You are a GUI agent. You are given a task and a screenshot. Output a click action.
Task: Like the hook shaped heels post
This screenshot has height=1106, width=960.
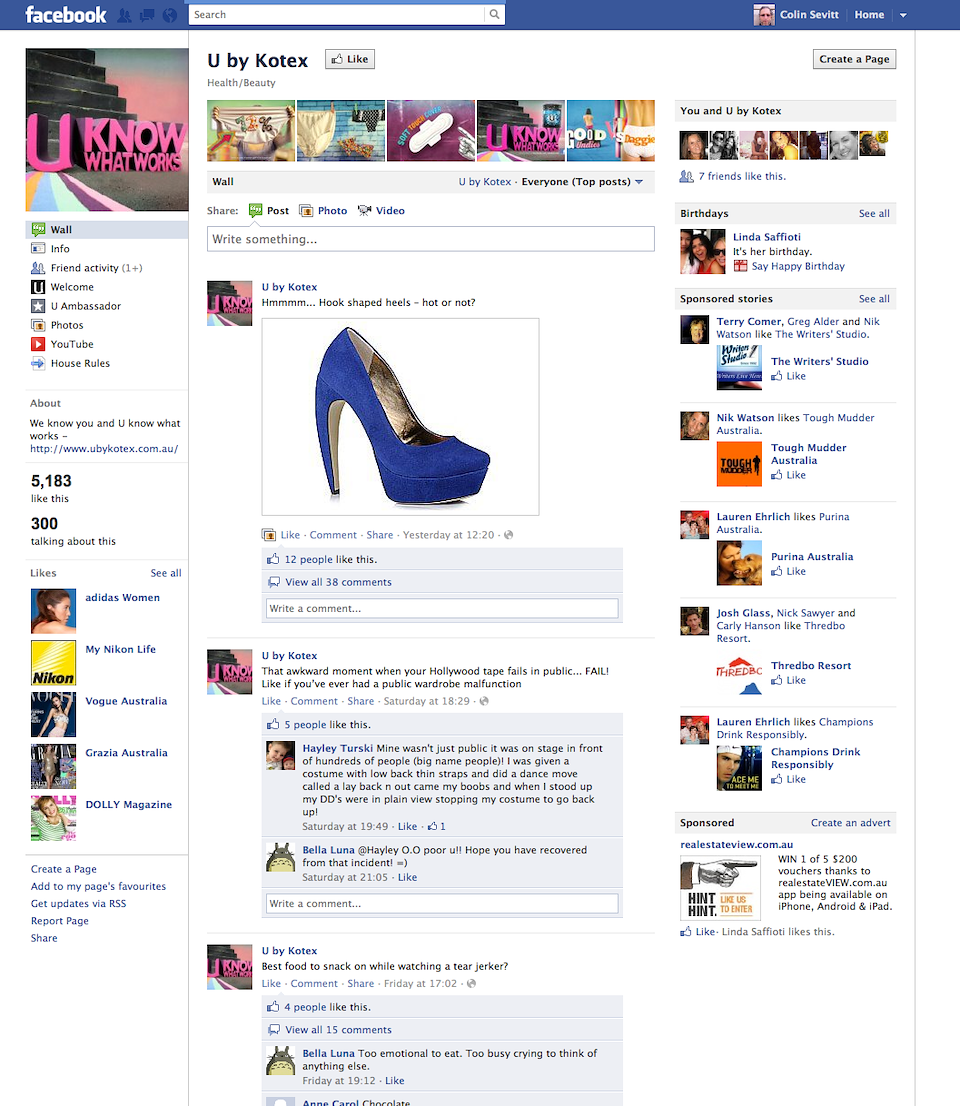pos(290,535)
